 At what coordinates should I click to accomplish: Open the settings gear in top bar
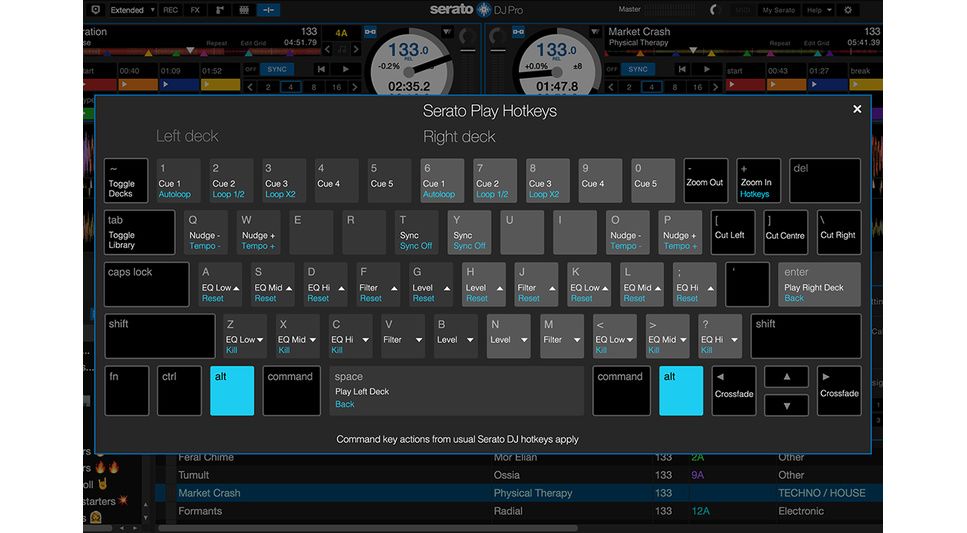(849, 10)
